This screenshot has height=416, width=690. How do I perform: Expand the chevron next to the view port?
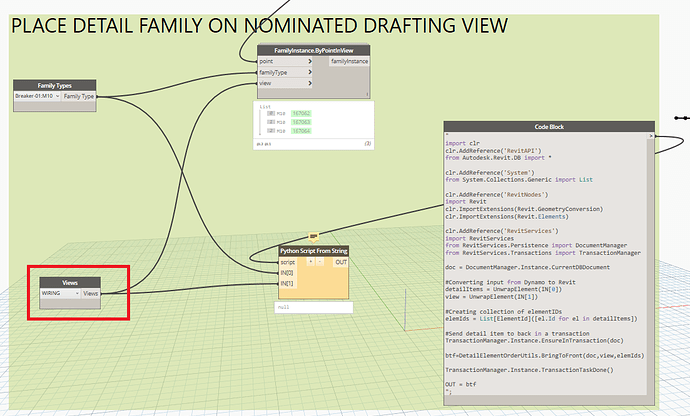[x=310, y=83]
